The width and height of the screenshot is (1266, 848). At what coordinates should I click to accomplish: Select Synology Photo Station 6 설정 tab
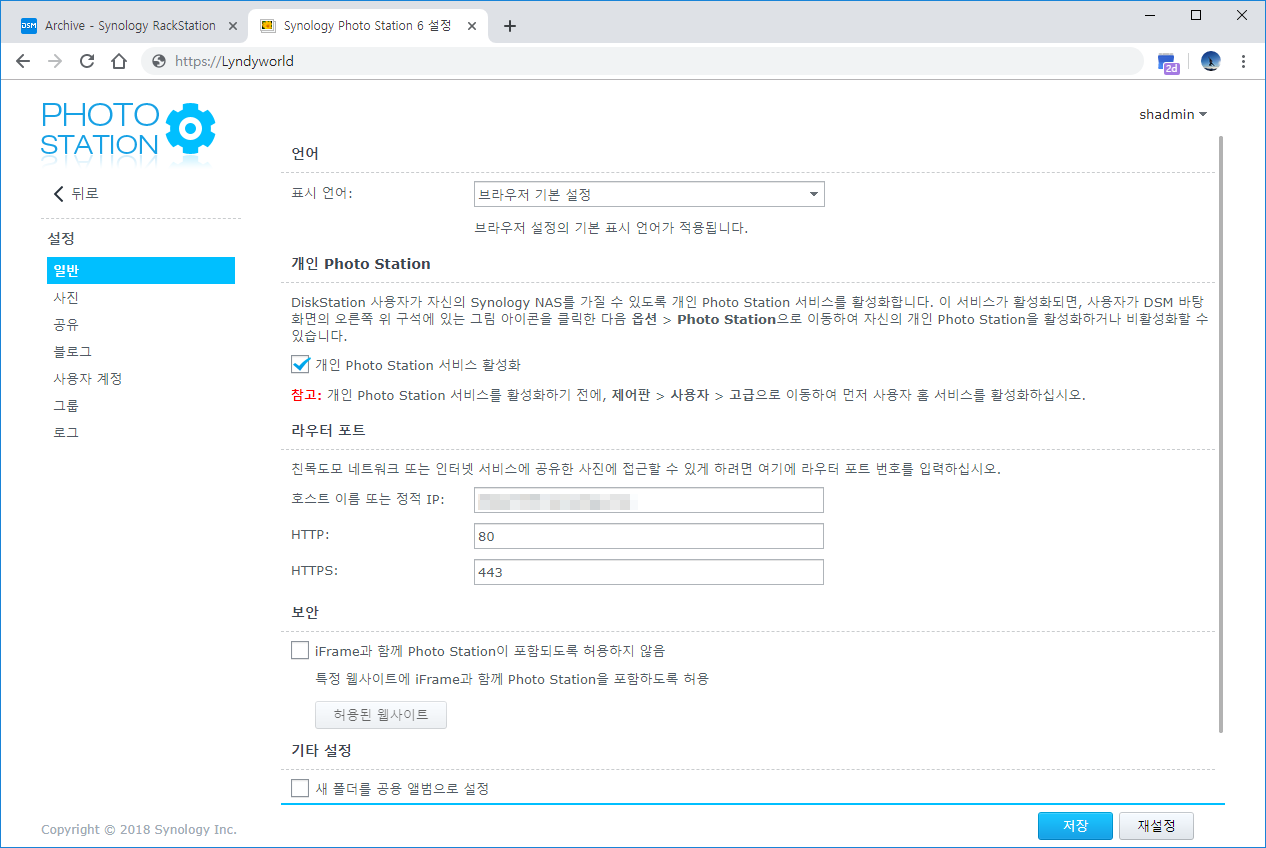point(368,26)
